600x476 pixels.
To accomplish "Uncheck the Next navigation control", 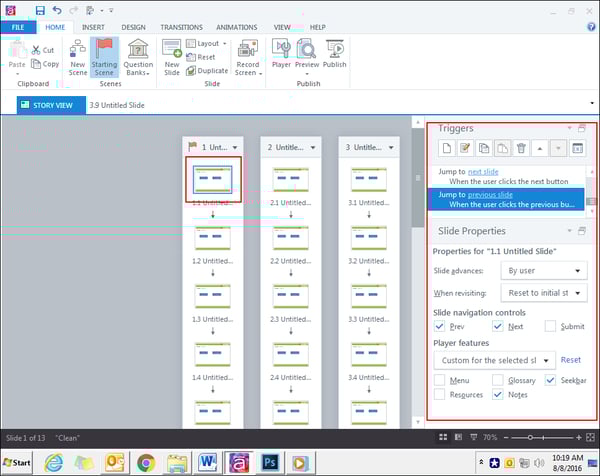I will tap(497, 326).
